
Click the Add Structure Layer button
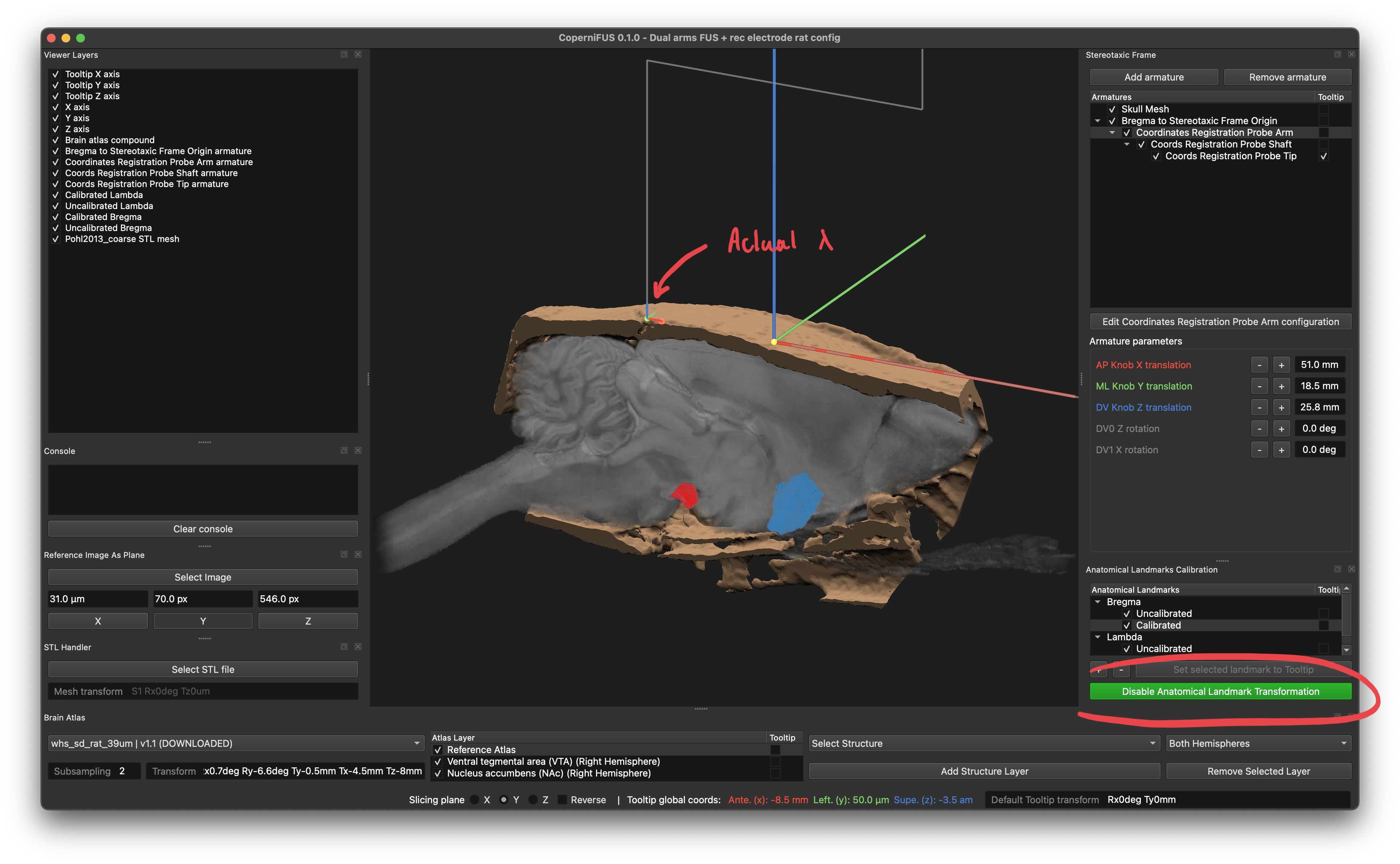[984, 771]
